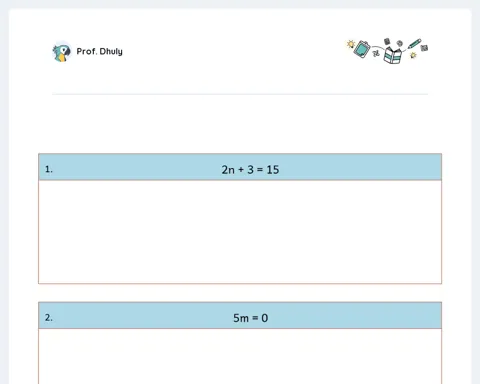The width and height of the screenshot is (480, 384).
Task: Click inside question 2 answer box
Action: tap(240, 356)
